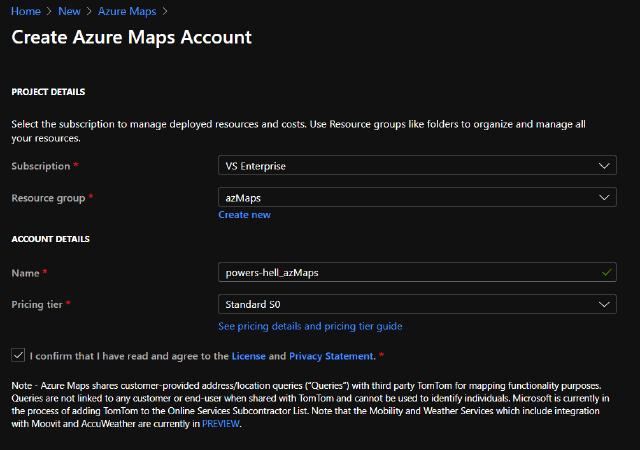
Task: Click the Name field label
Action: pyautogui.click(x=25, y=273)
